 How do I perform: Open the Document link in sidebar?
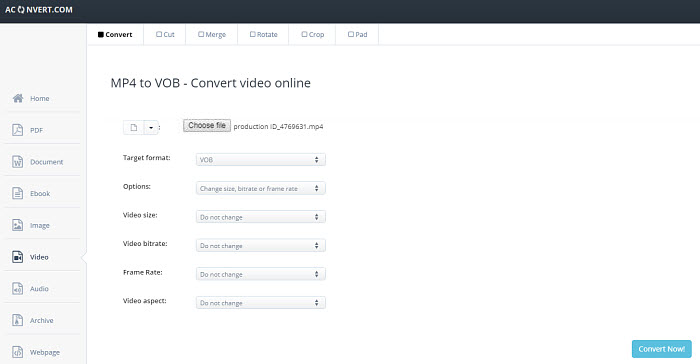[x=46, y=162]
